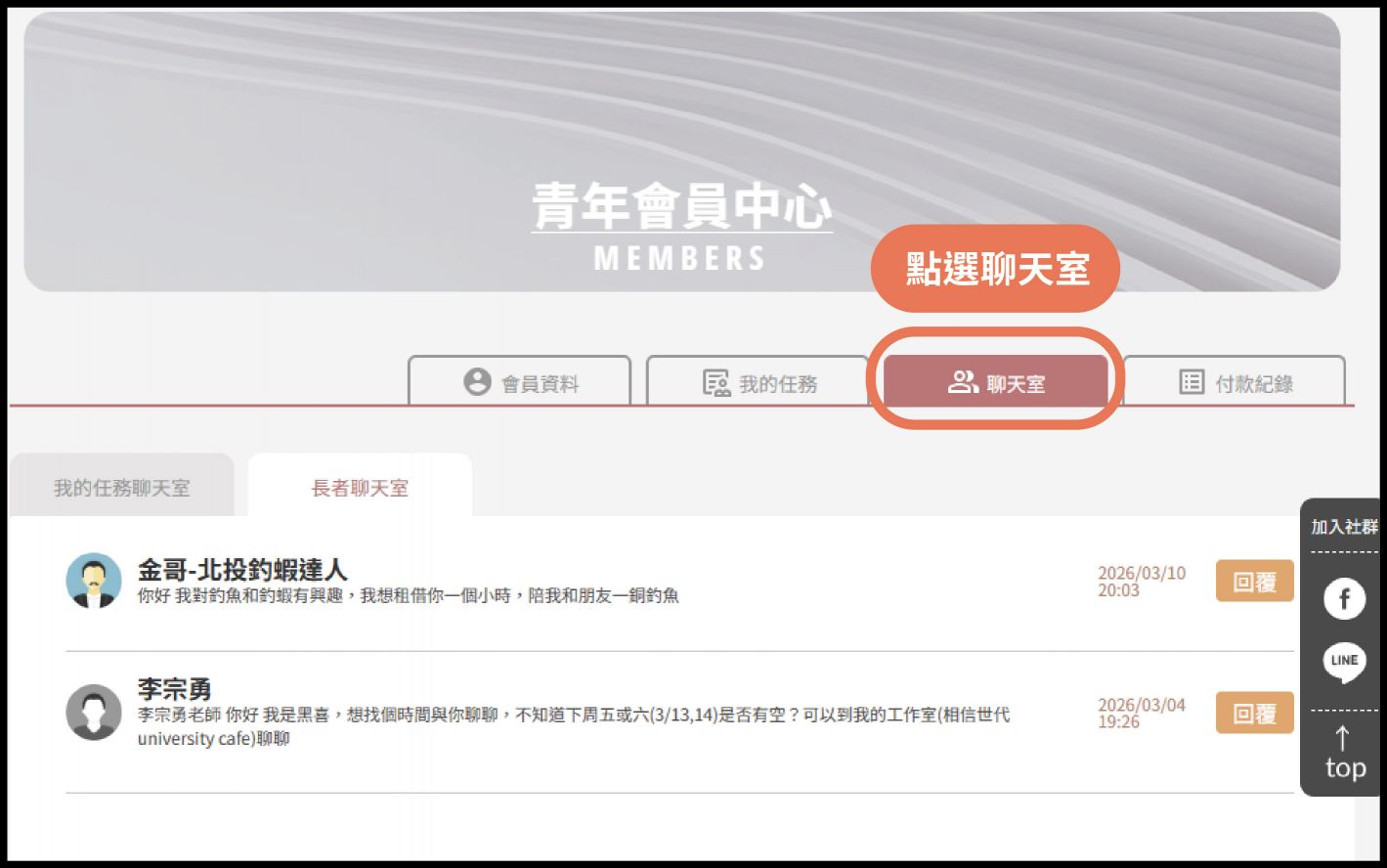
Task: Click the message mentioning university cafe
Action: 573,725
